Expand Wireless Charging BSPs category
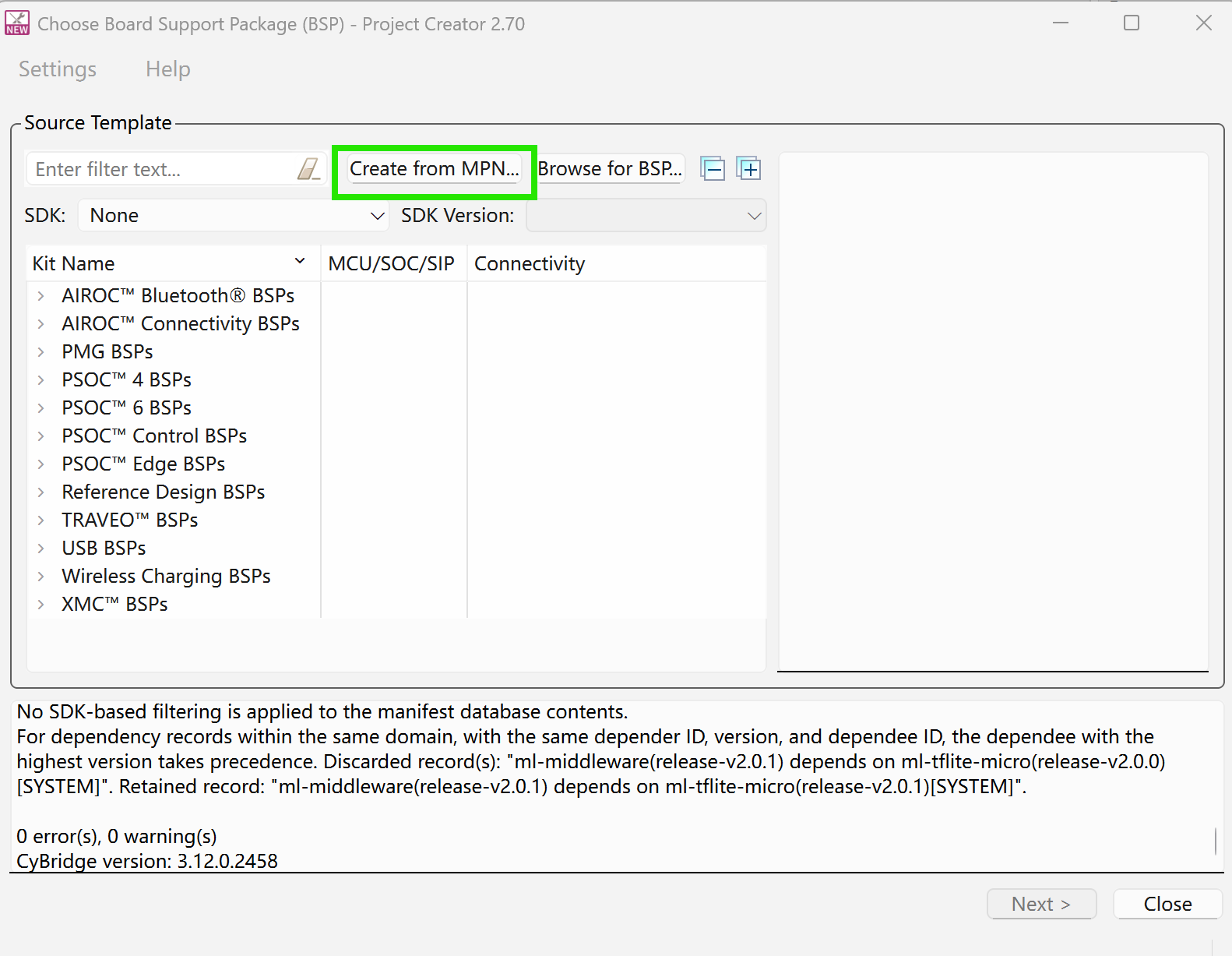 (x=40, y=577)
